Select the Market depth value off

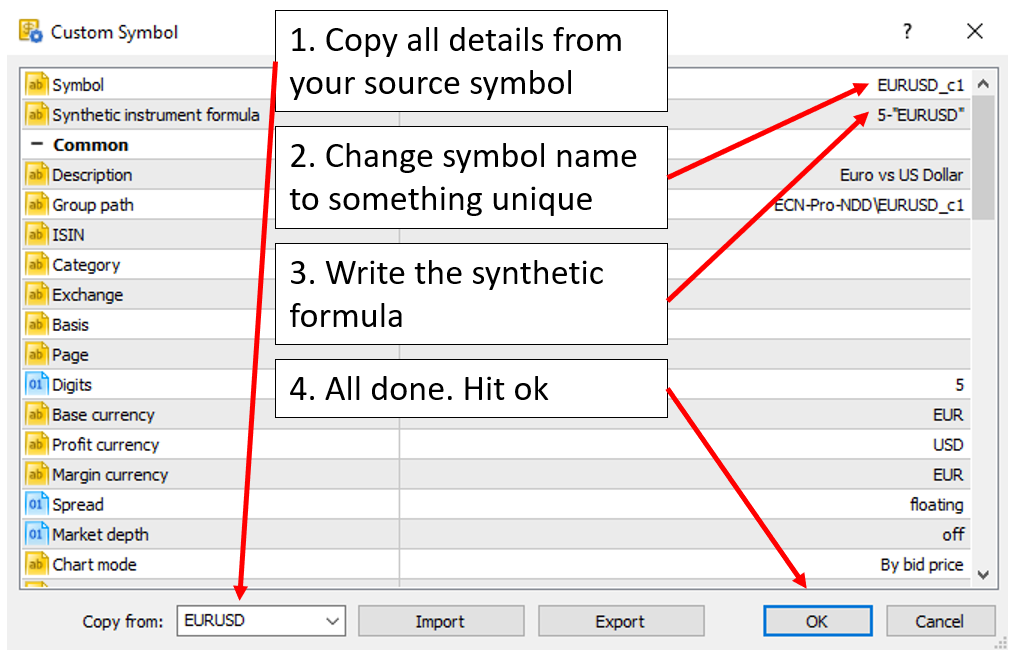point(953,534)
